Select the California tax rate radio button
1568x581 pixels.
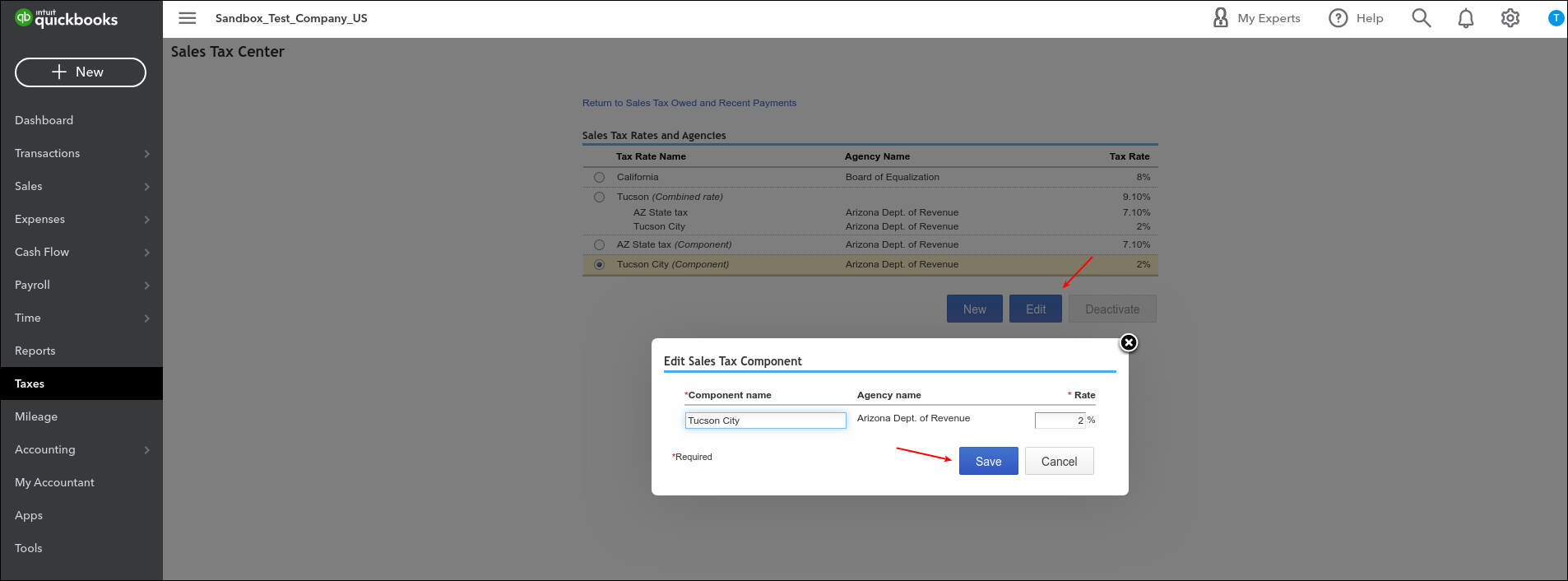click(x=599, y=177)
